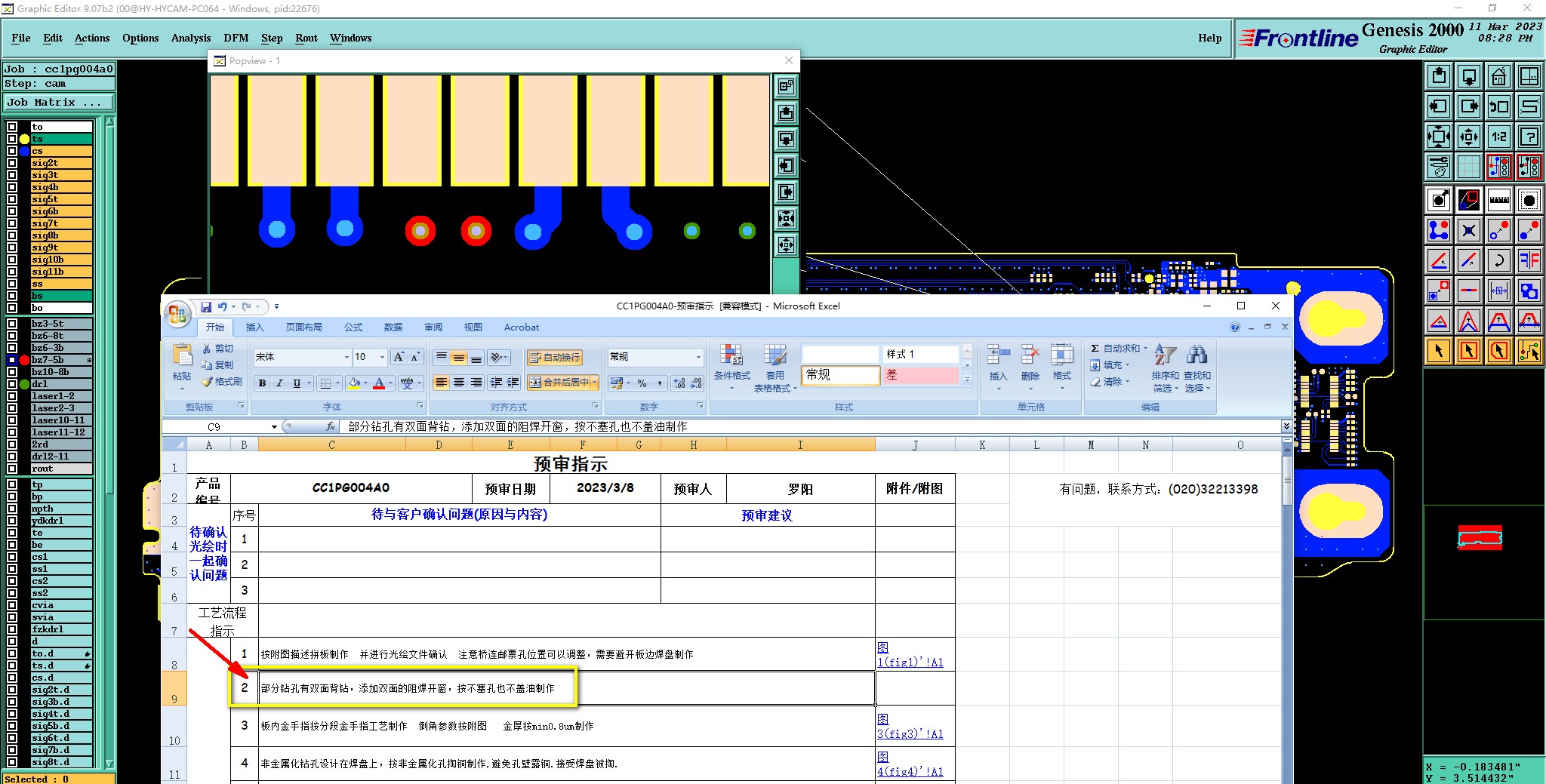The height and width of the screenshot is (784, 1546).
Task: Click the red board overview thumbnail
Action: pos(1480,538)
